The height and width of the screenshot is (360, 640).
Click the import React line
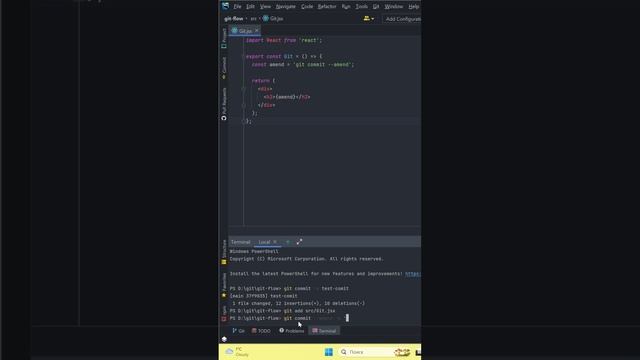tap(284, 40)
